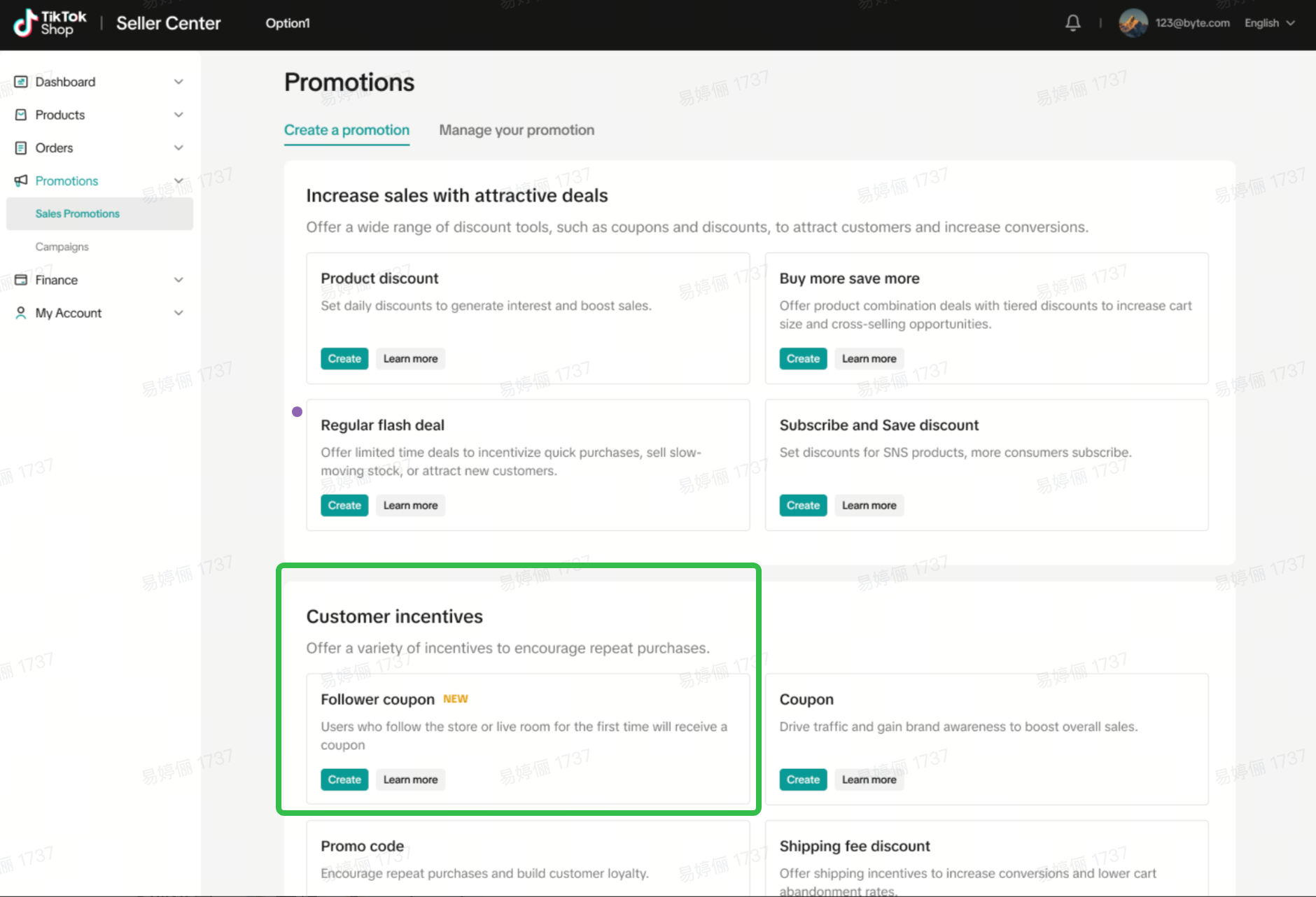Click the Products bag icon
1316x897 pixels.
21,115
